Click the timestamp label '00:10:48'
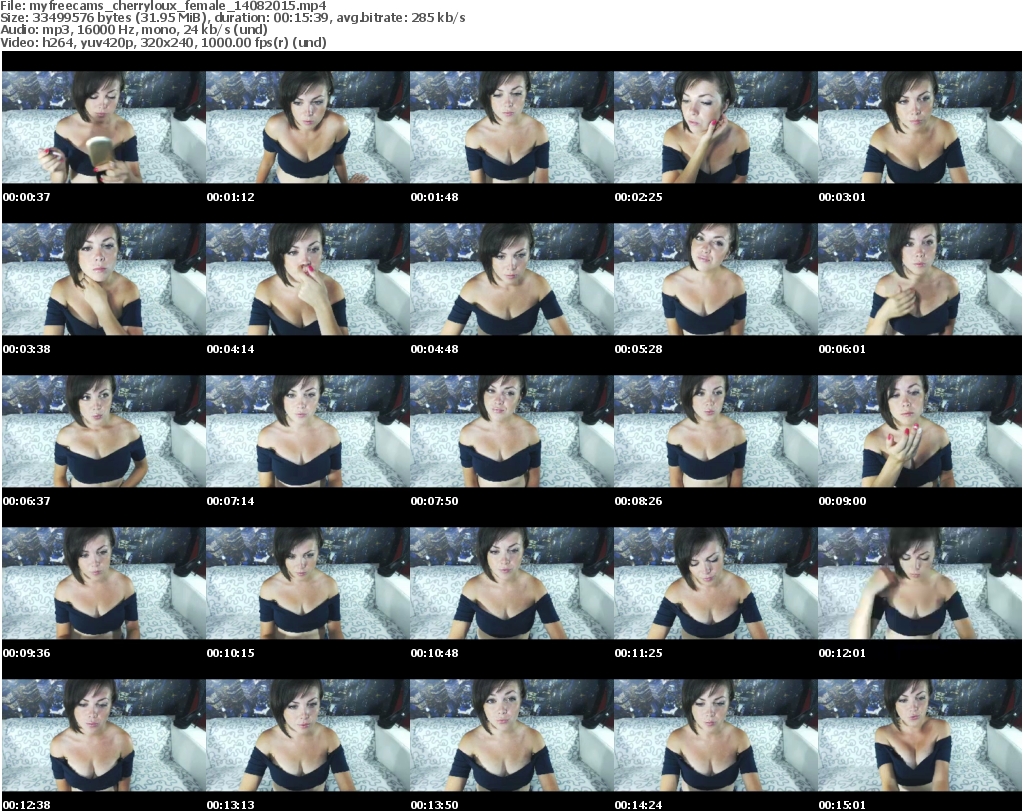Viewport: 1024px width, 811px height. click(x=434, y=653)
